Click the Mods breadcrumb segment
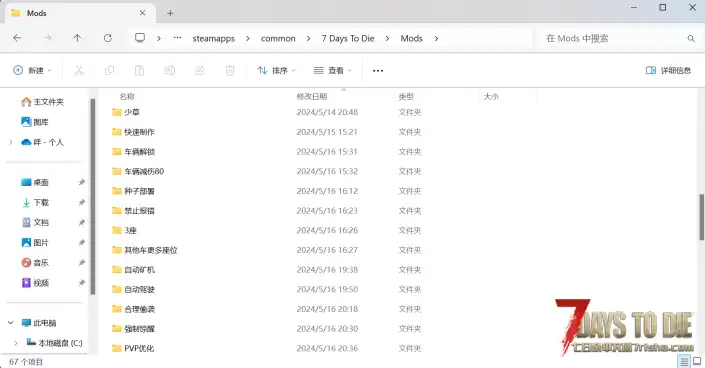The width and height of the screenshot is (705, 368). coord(411,39)
